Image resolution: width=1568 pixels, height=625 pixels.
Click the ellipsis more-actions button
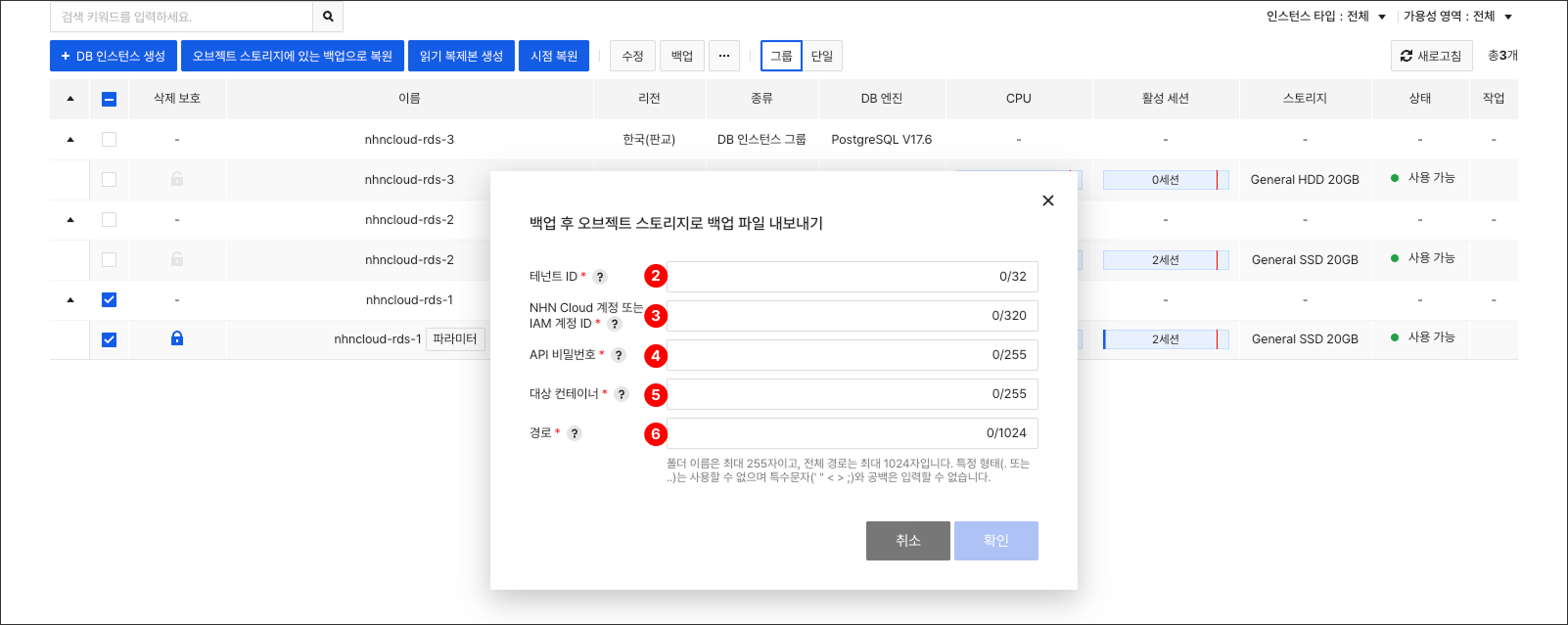724,56
